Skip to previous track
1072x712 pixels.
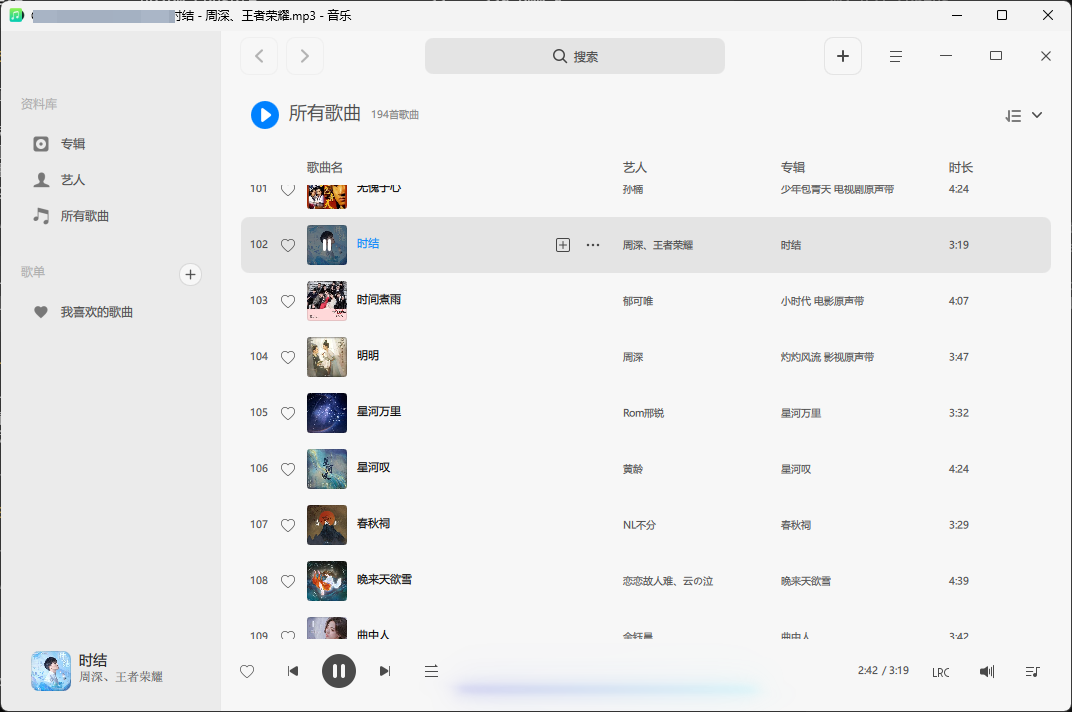coord(293,672)
